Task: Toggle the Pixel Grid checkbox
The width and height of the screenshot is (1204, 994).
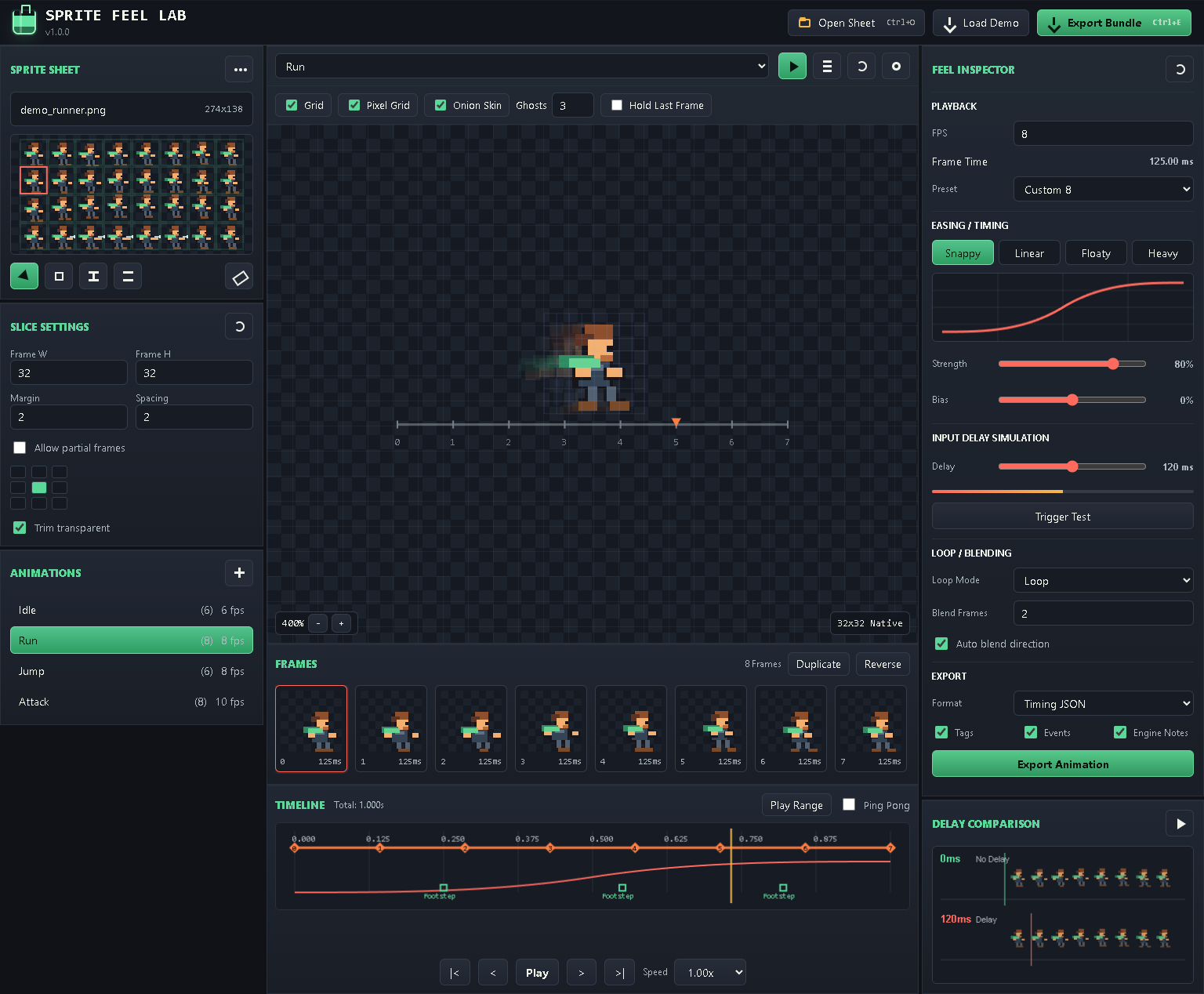Action: (354, 105)
